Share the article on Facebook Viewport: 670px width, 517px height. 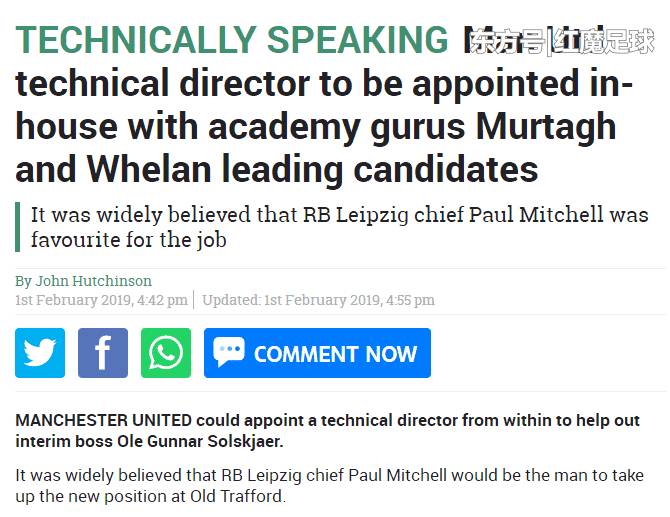click(103, 353)
